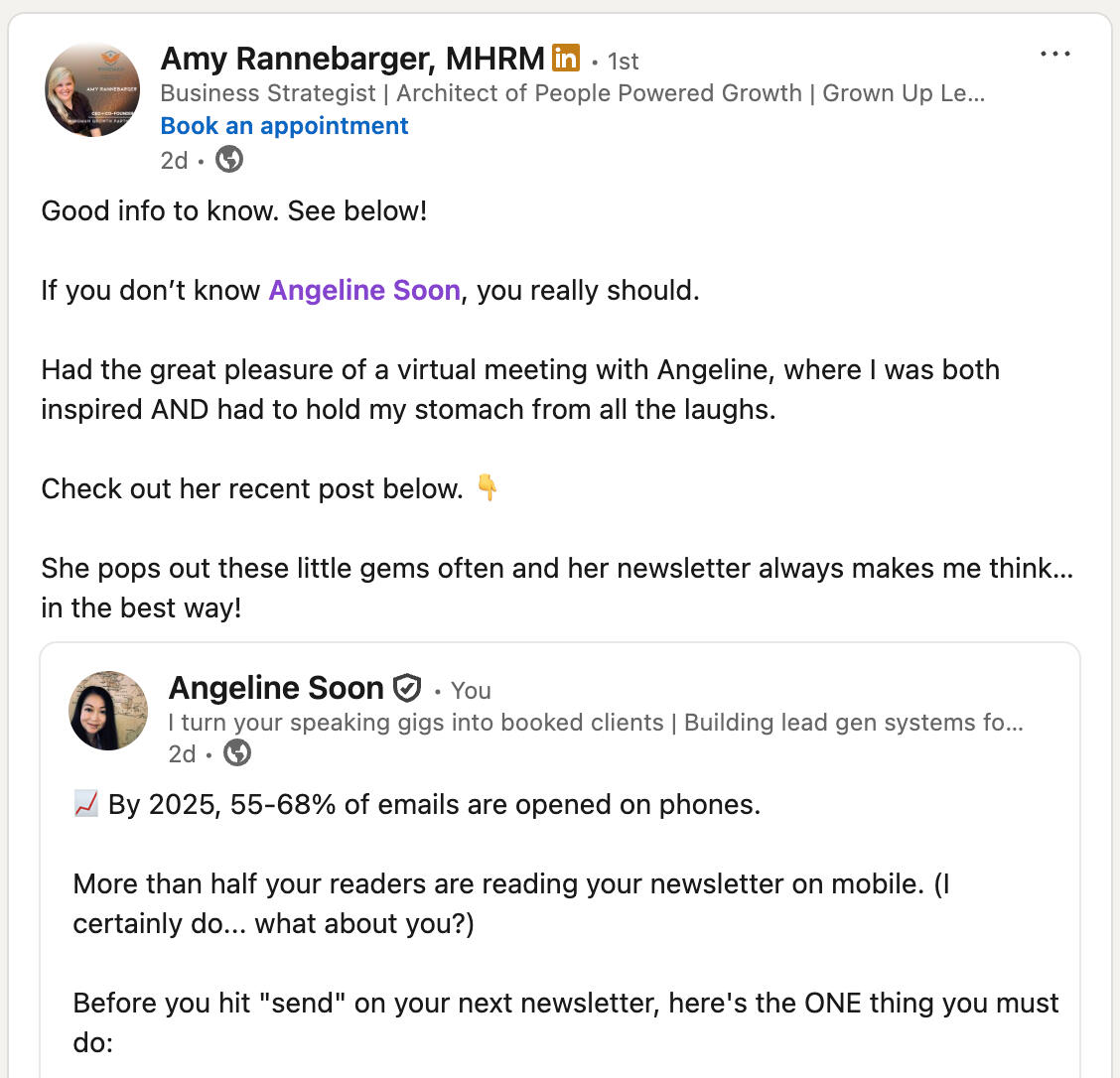Viewport: 1120px width, 1078px height.
Task: Click globe visibility icon under Amy's name
Action: (x=229, y=160)
